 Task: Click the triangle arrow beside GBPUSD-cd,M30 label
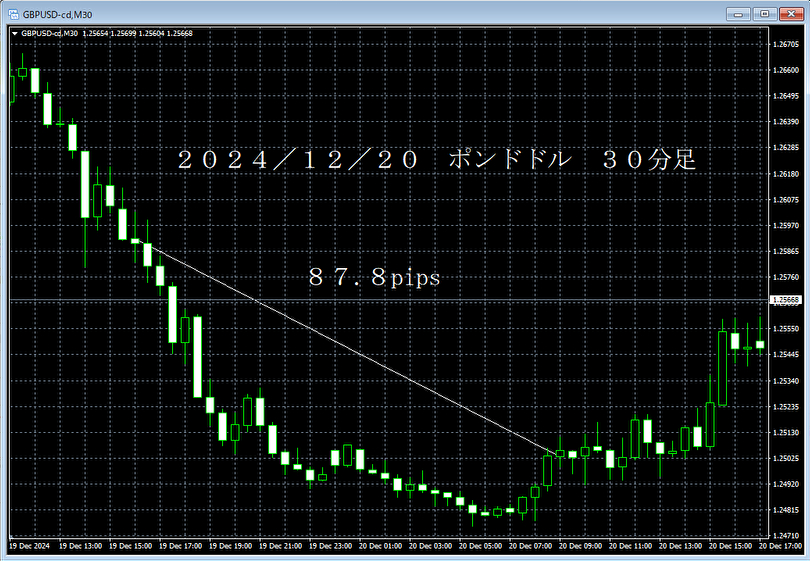tap(15, 34)
